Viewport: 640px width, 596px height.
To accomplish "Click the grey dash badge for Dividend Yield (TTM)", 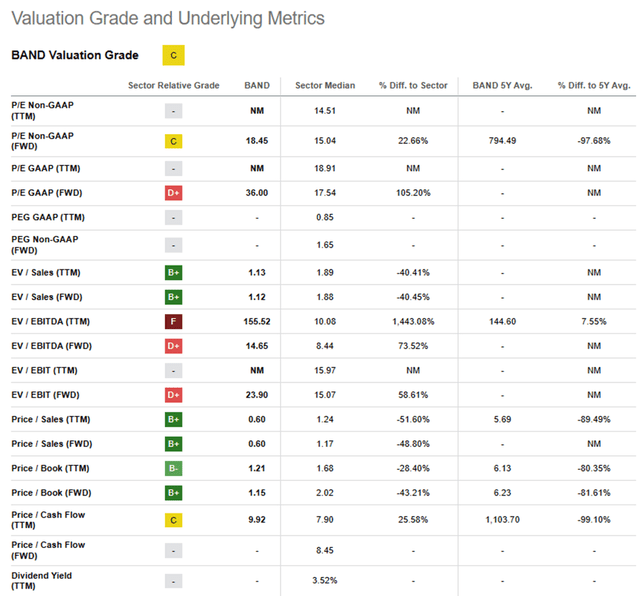I will click(173, 581).
